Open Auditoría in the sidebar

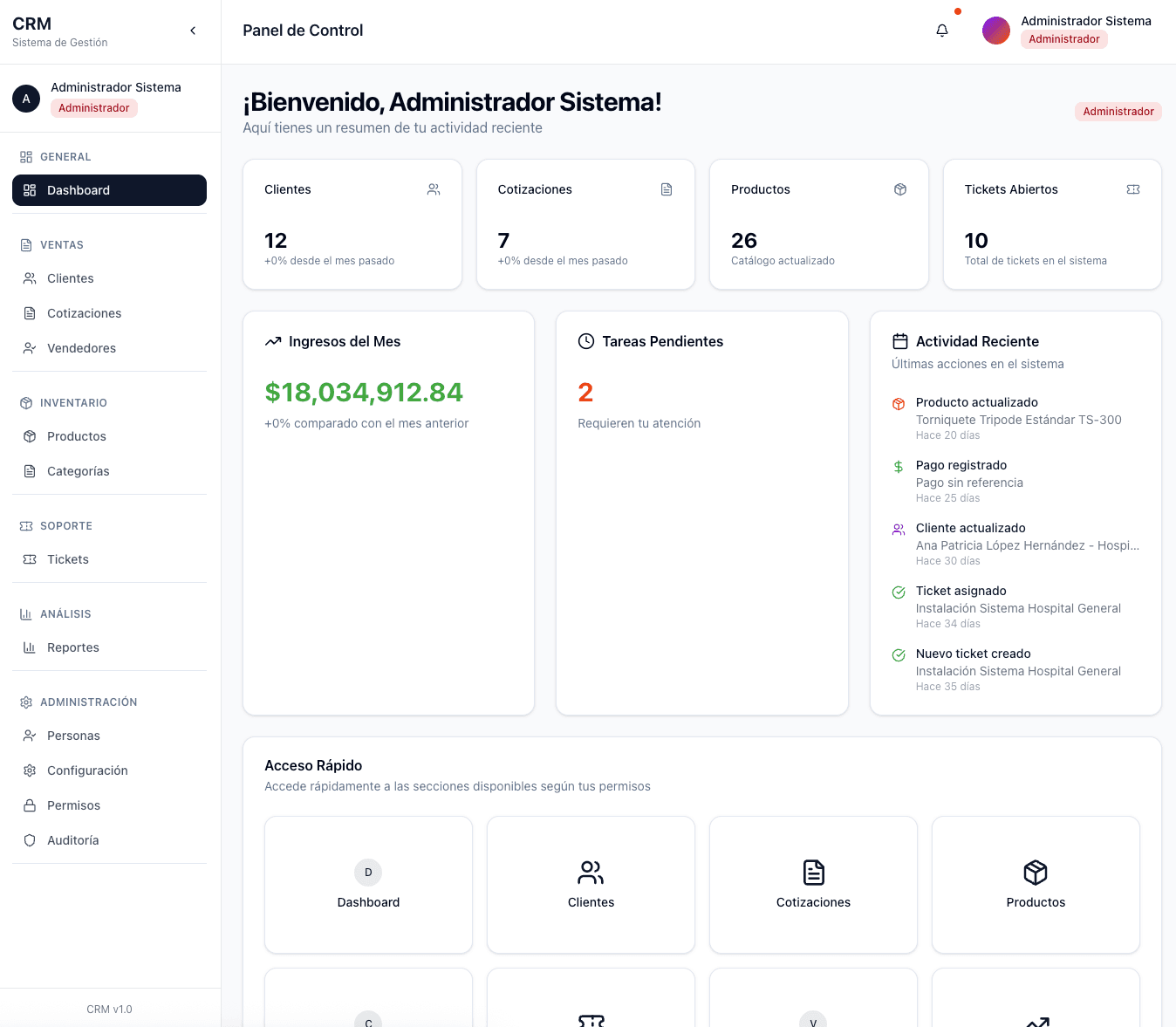72,840
